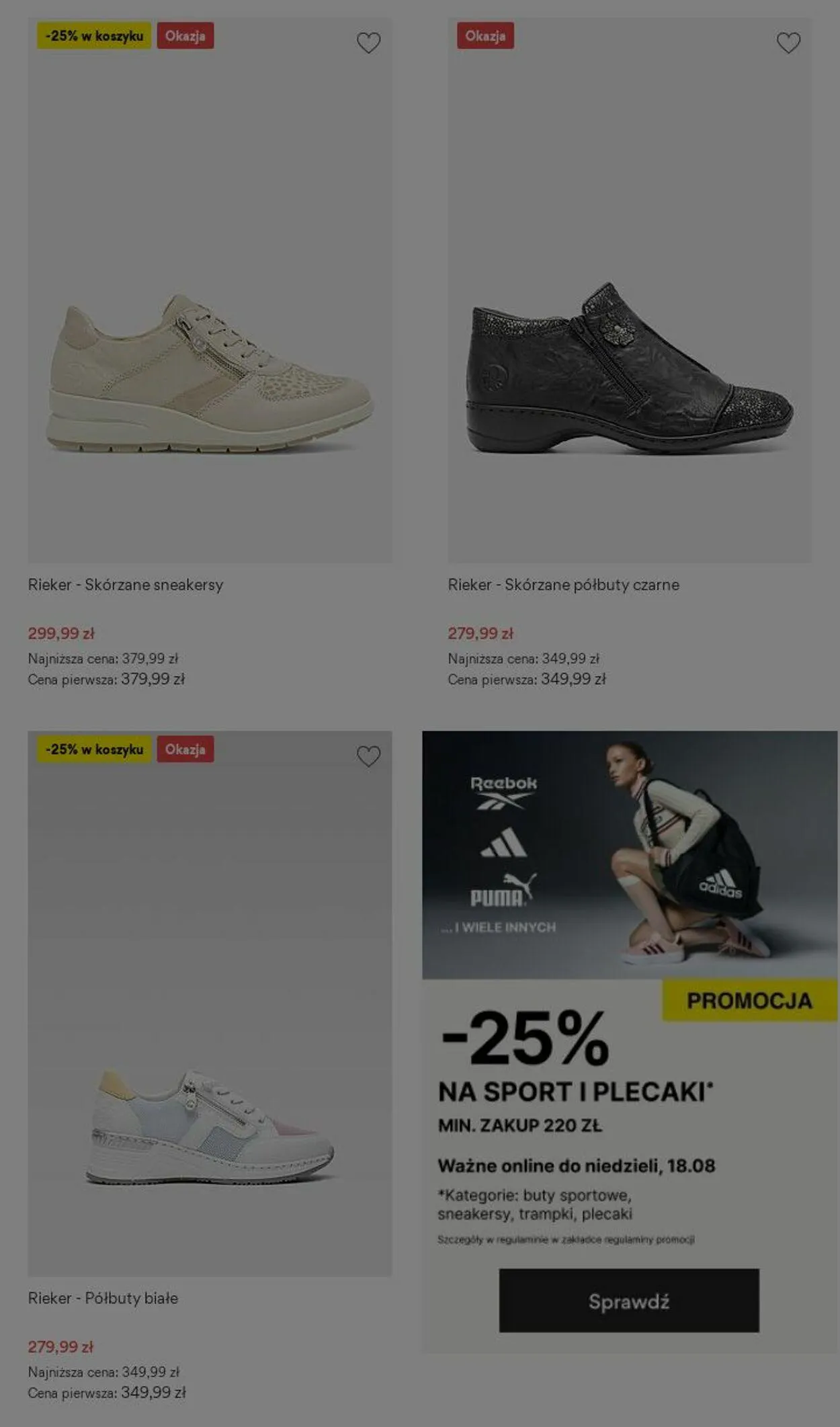Click the Reebok logo in the banner
This screenshot has height=1427, width=840.
pos(504,792)
